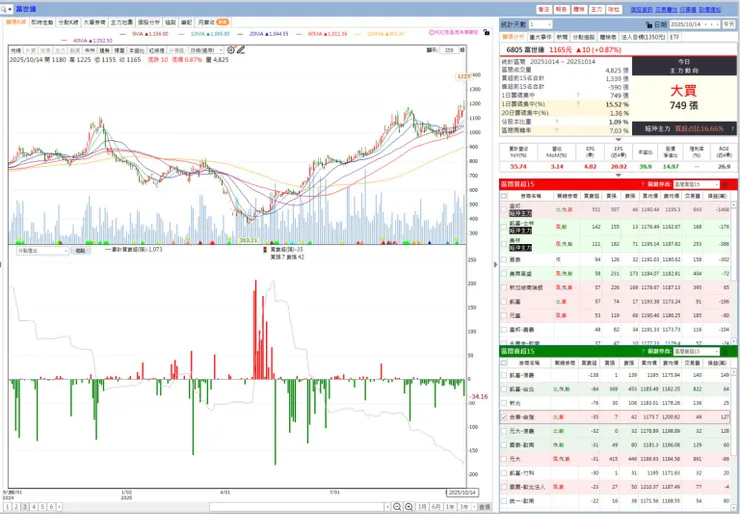This screenshot has height=514, width=740.
Task: Collapse the fundamentals row via triangle expander
Action: click(618, 175)
